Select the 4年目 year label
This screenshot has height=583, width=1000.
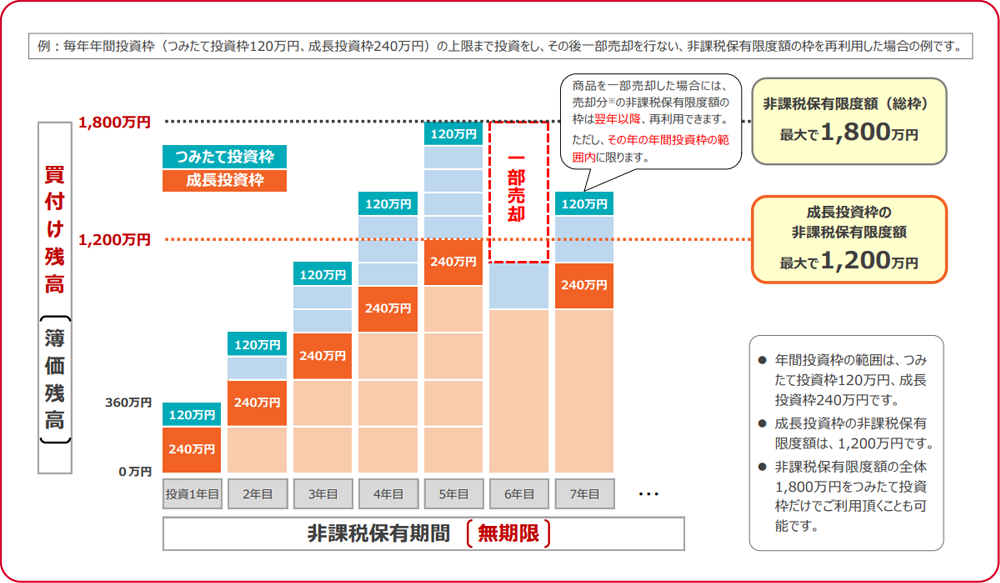pyautogui.click(x=388, y=494)
